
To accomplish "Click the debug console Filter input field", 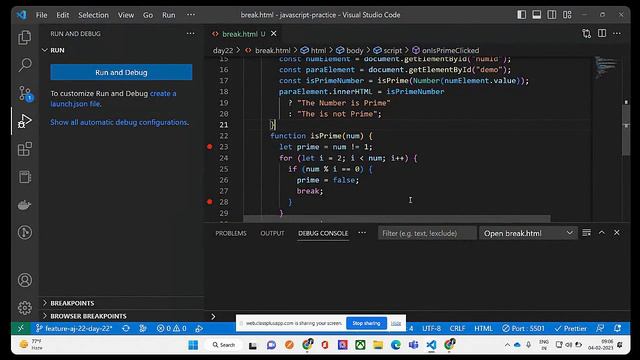I will (x=427, y=233).
